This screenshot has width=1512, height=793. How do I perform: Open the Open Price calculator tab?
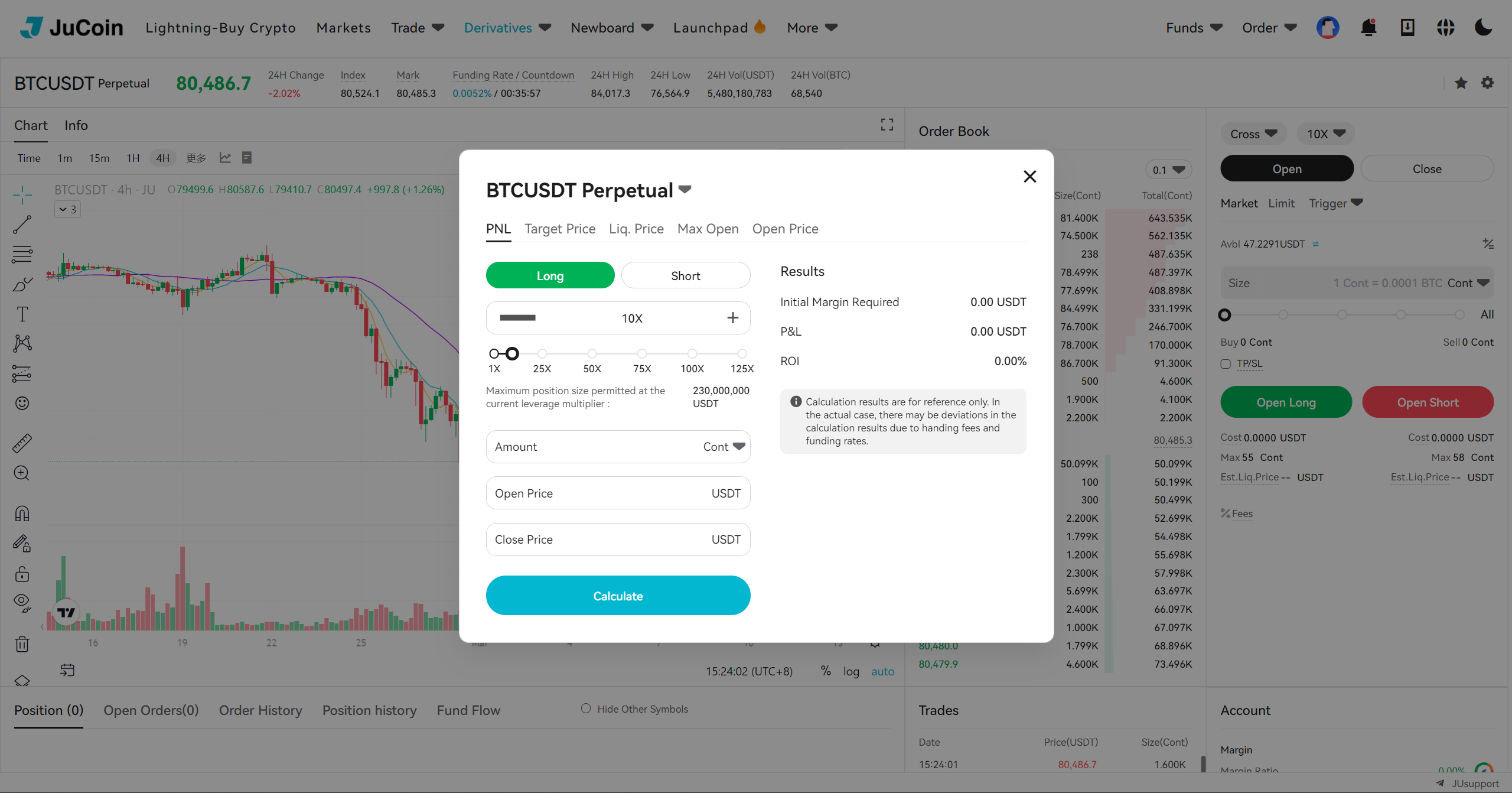click(x=785, y=229)
